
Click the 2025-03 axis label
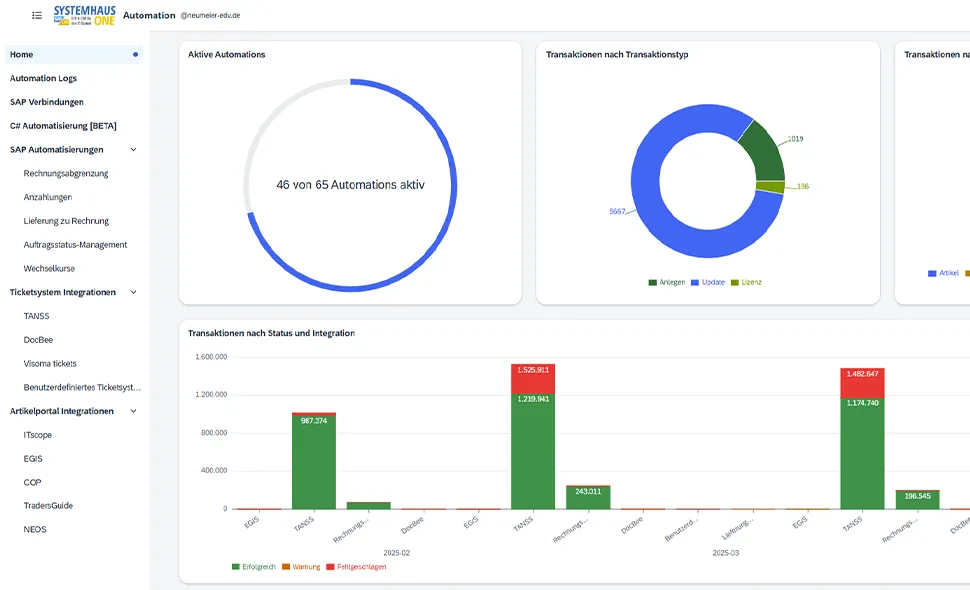point(726,553)
